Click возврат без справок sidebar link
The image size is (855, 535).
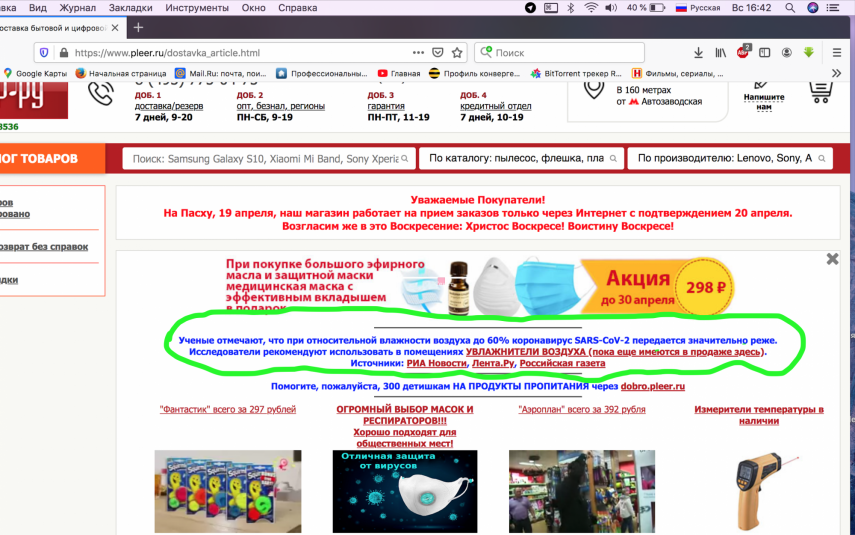(x=44, y=247)
